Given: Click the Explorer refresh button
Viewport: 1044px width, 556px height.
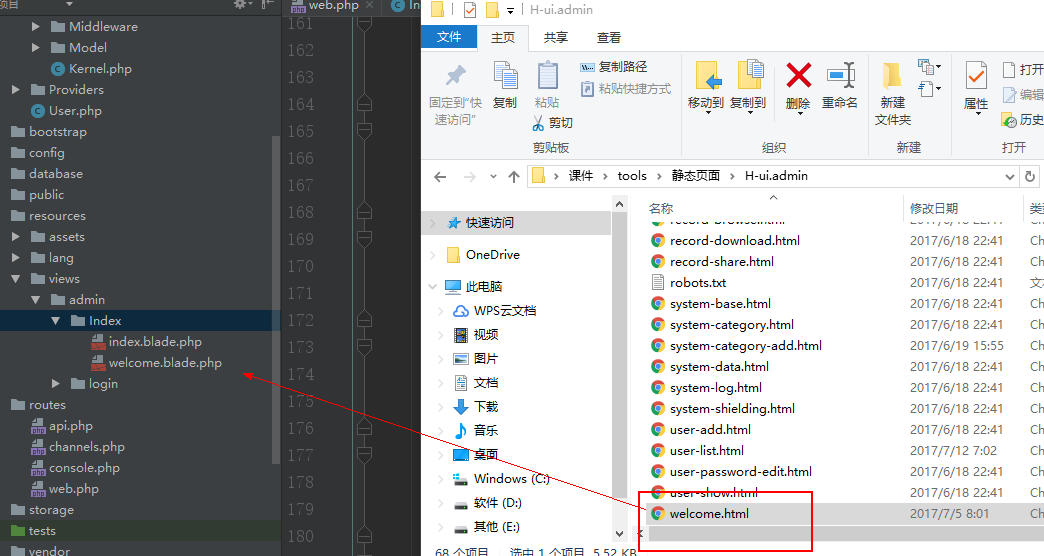Looking at the screenshot, I should click(1031, 176).
